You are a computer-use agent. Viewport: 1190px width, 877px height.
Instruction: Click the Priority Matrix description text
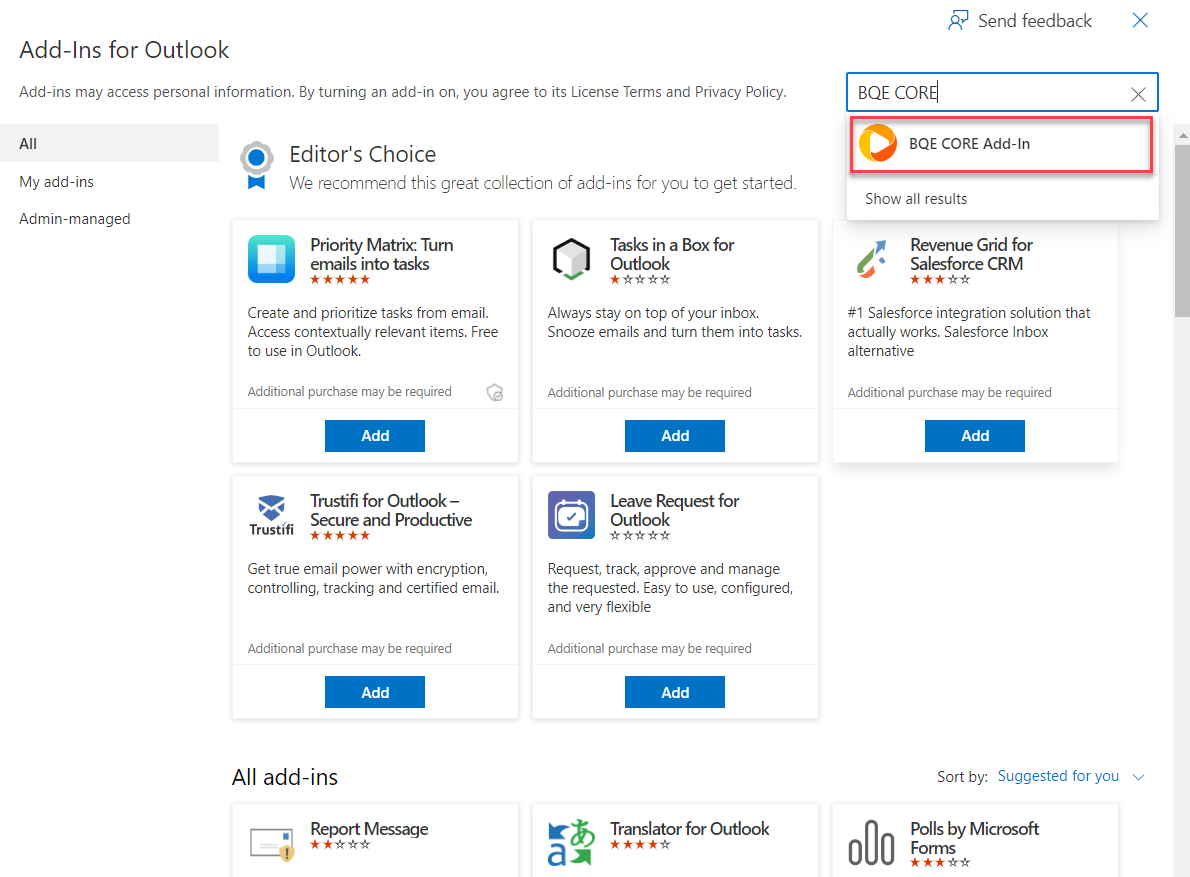[373, 332]
